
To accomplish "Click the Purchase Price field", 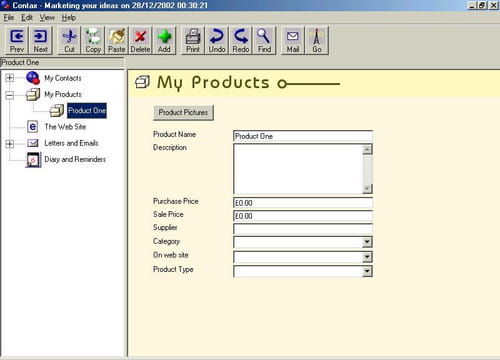I will [303, 203].
